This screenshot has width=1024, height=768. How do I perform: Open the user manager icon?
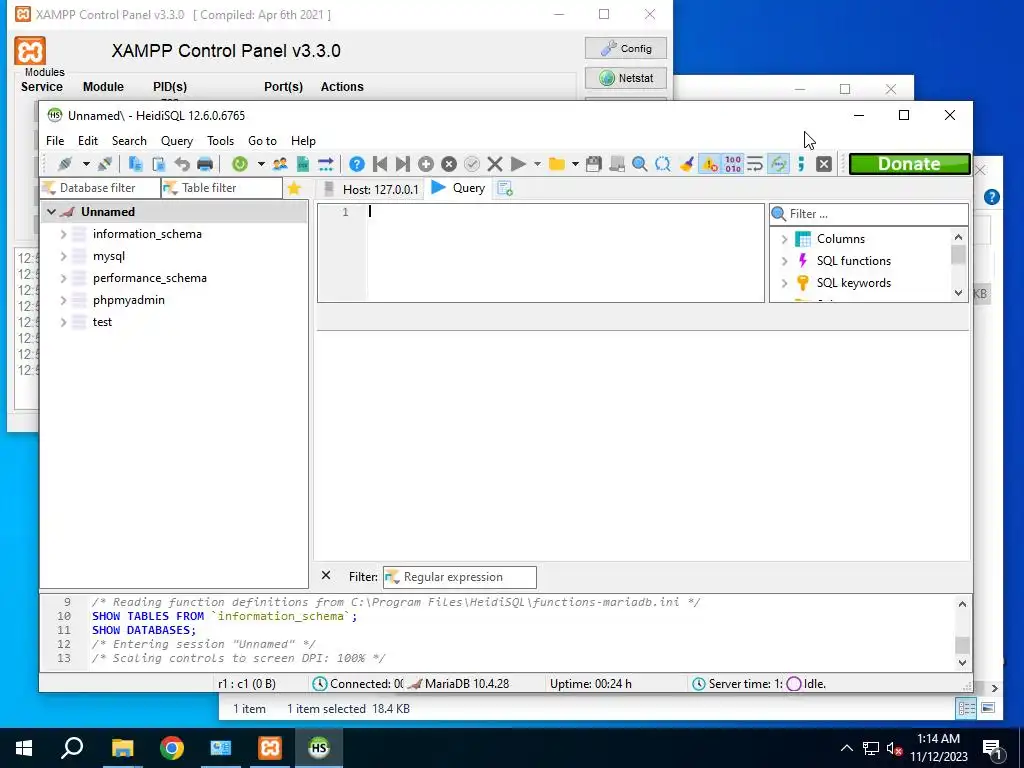[x=280, y=164]
